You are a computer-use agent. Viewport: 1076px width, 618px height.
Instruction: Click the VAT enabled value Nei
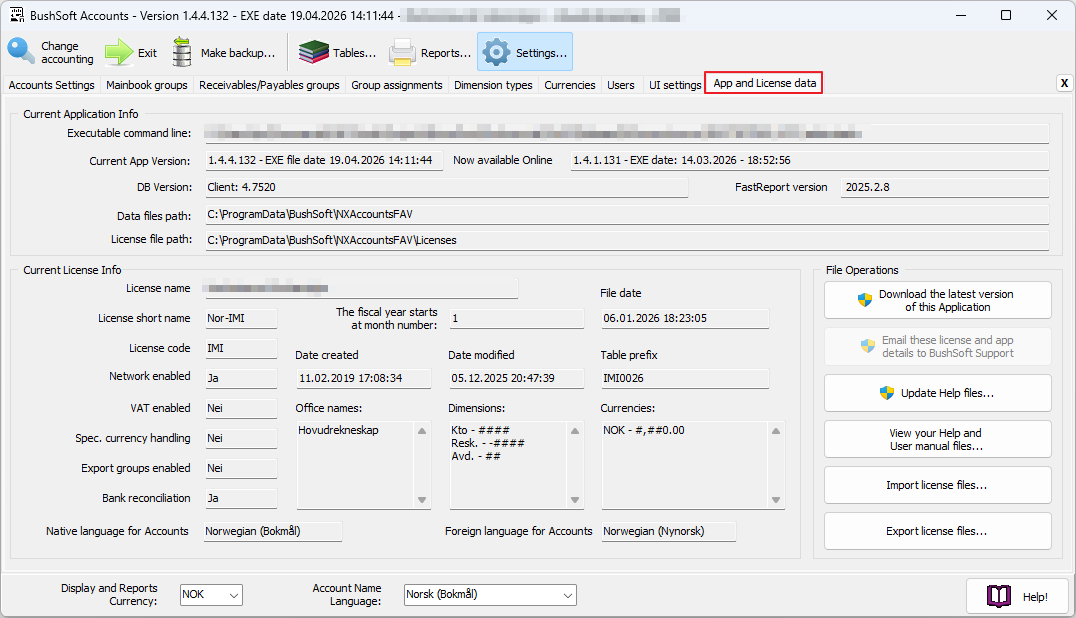click(x=241, y=408)
